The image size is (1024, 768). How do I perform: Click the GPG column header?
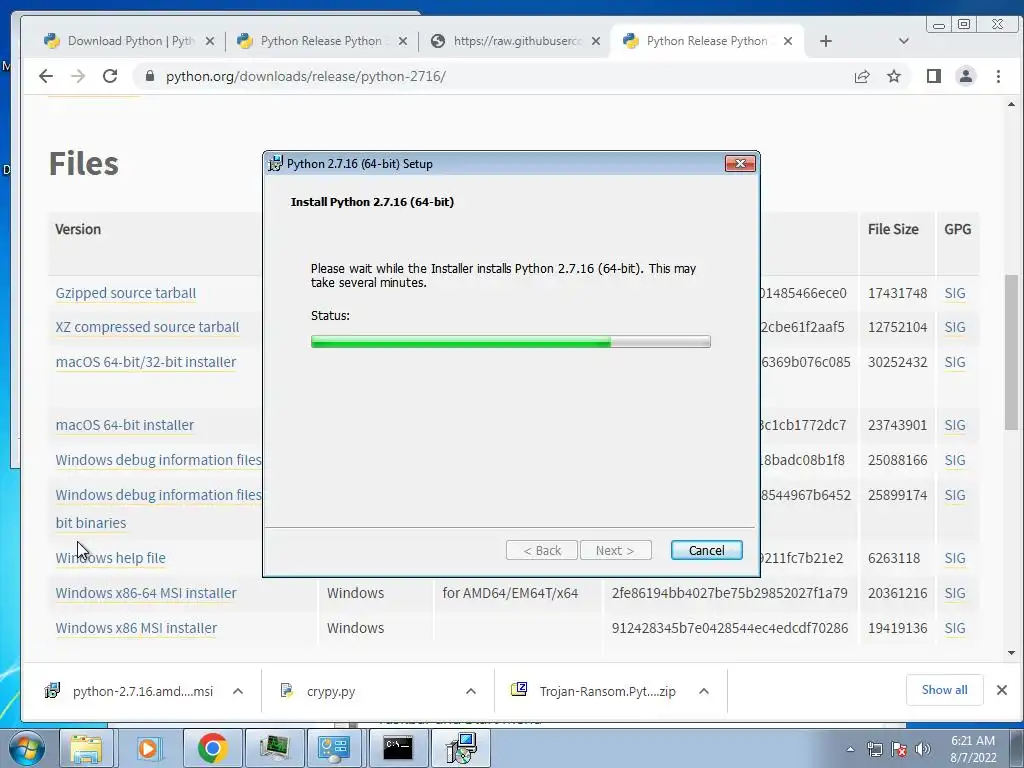tap(957, 229)
